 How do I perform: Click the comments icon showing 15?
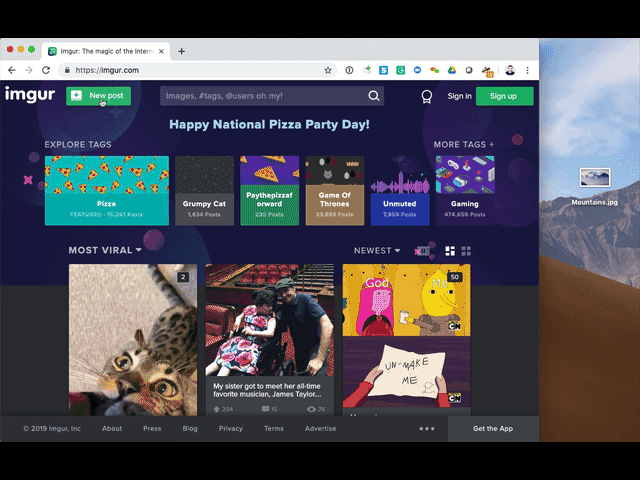pos(265,409)
